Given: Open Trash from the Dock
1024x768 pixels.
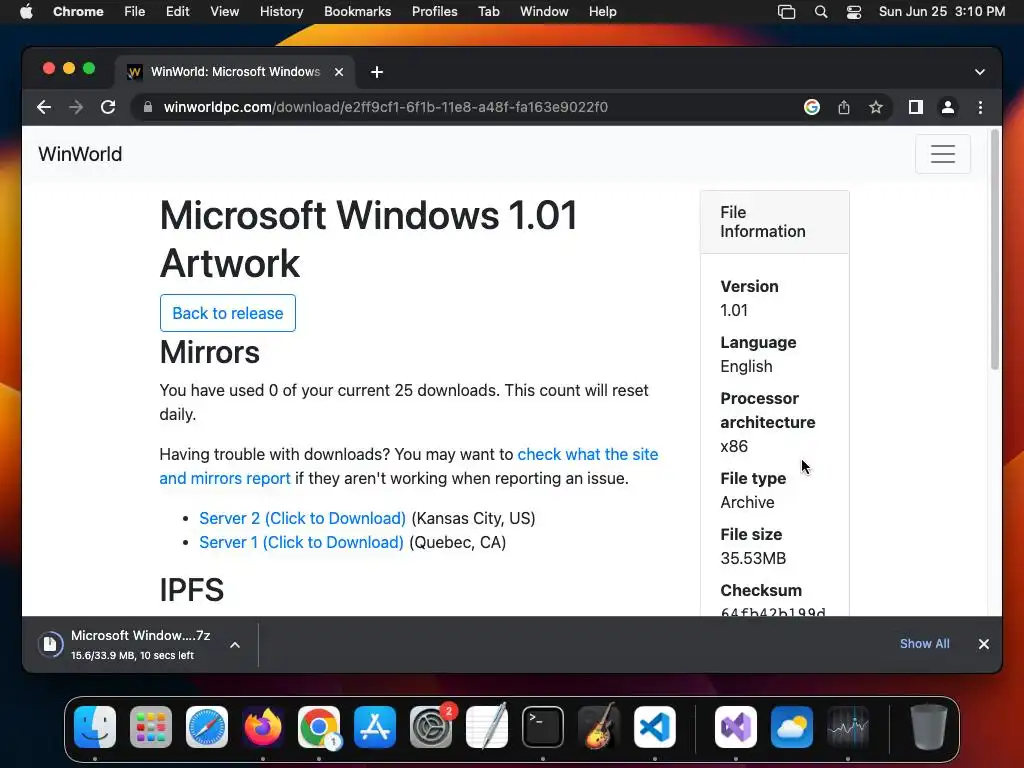Looking at the screenshot, I should tap(929, 727).
